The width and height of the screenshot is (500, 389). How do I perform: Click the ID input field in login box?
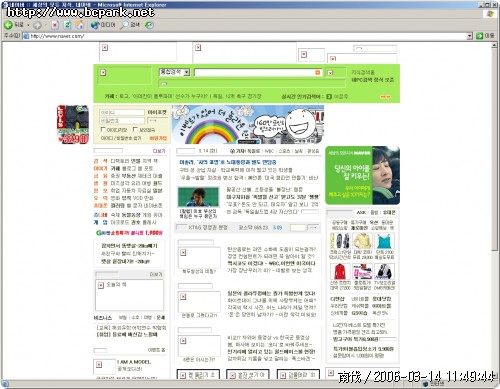point(122,113)
